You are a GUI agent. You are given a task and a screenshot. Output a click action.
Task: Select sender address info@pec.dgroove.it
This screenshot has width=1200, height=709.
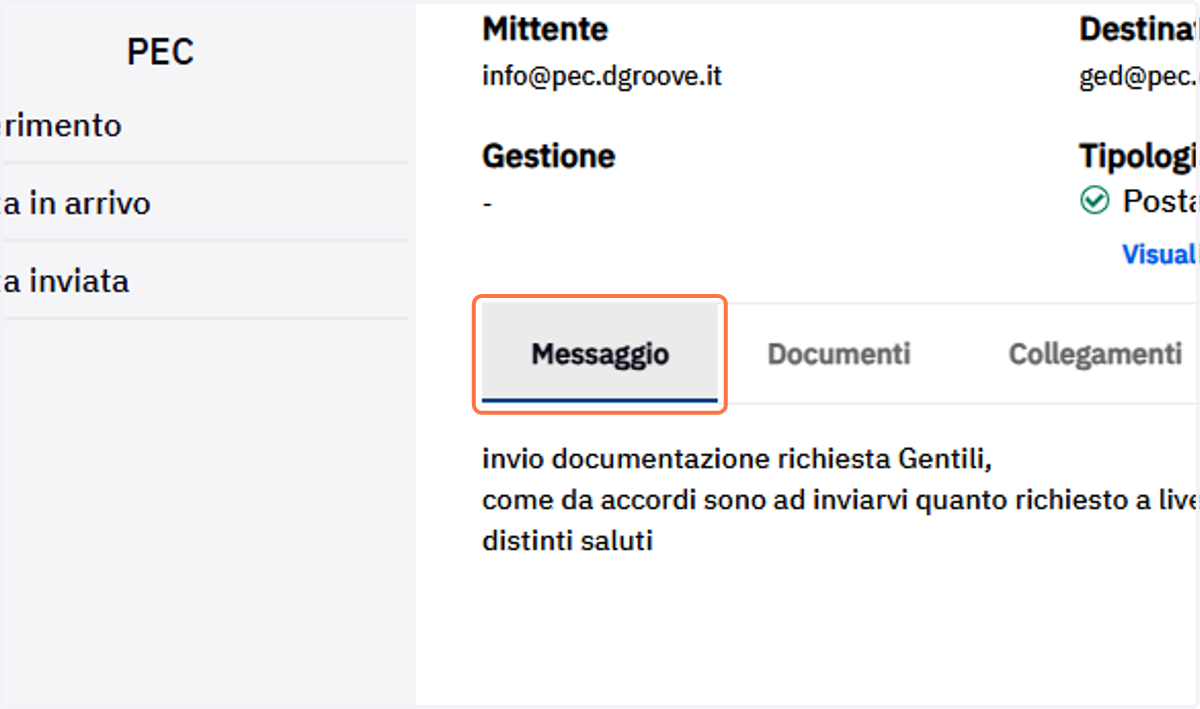click(x=602, y=77)
